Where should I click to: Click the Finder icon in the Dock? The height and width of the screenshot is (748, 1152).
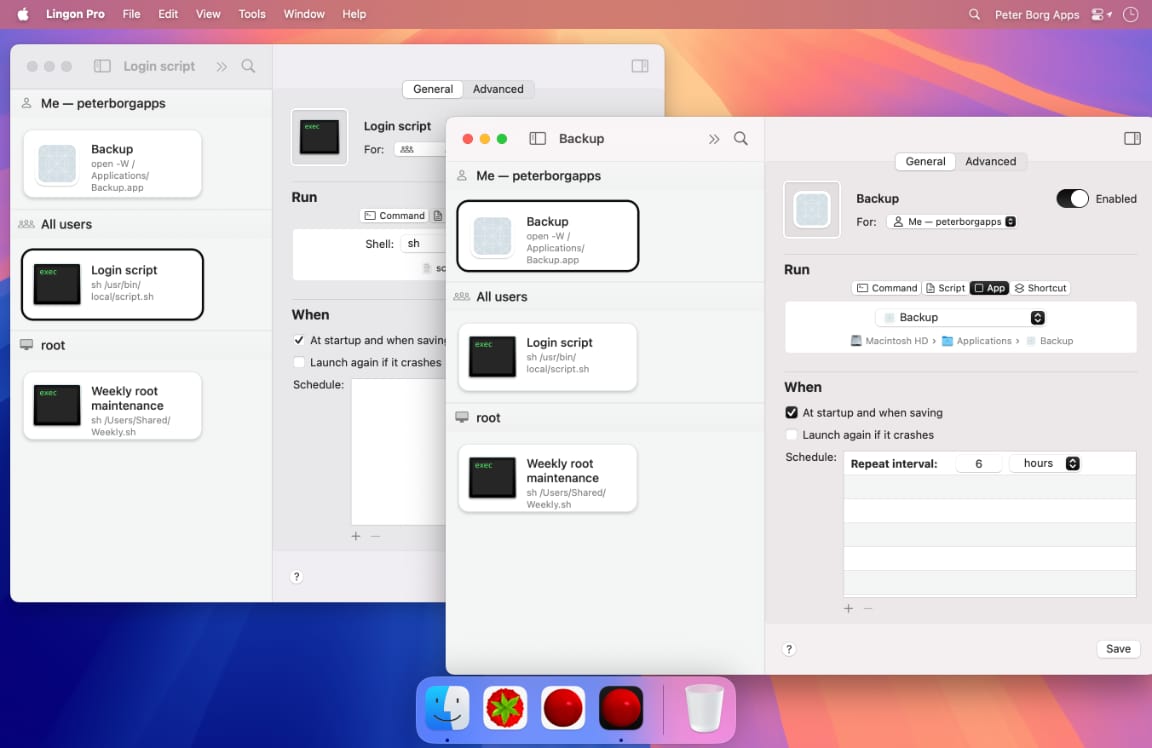click(446, 707)
